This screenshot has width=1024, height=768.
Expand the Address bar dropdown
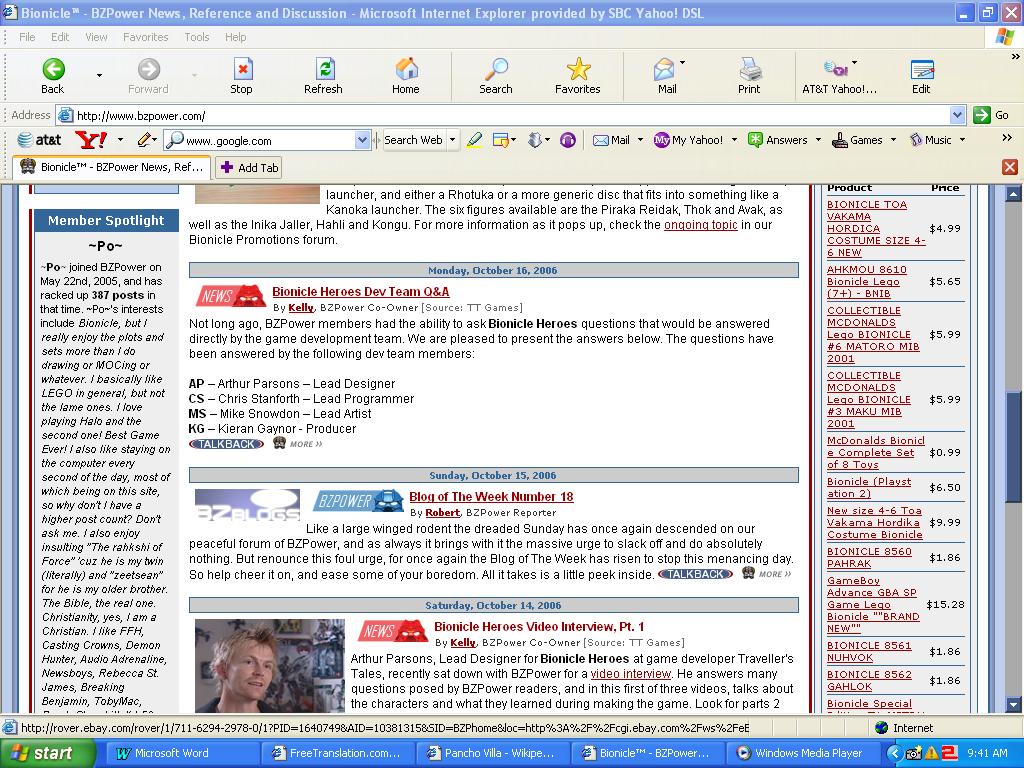pos(957,116)
